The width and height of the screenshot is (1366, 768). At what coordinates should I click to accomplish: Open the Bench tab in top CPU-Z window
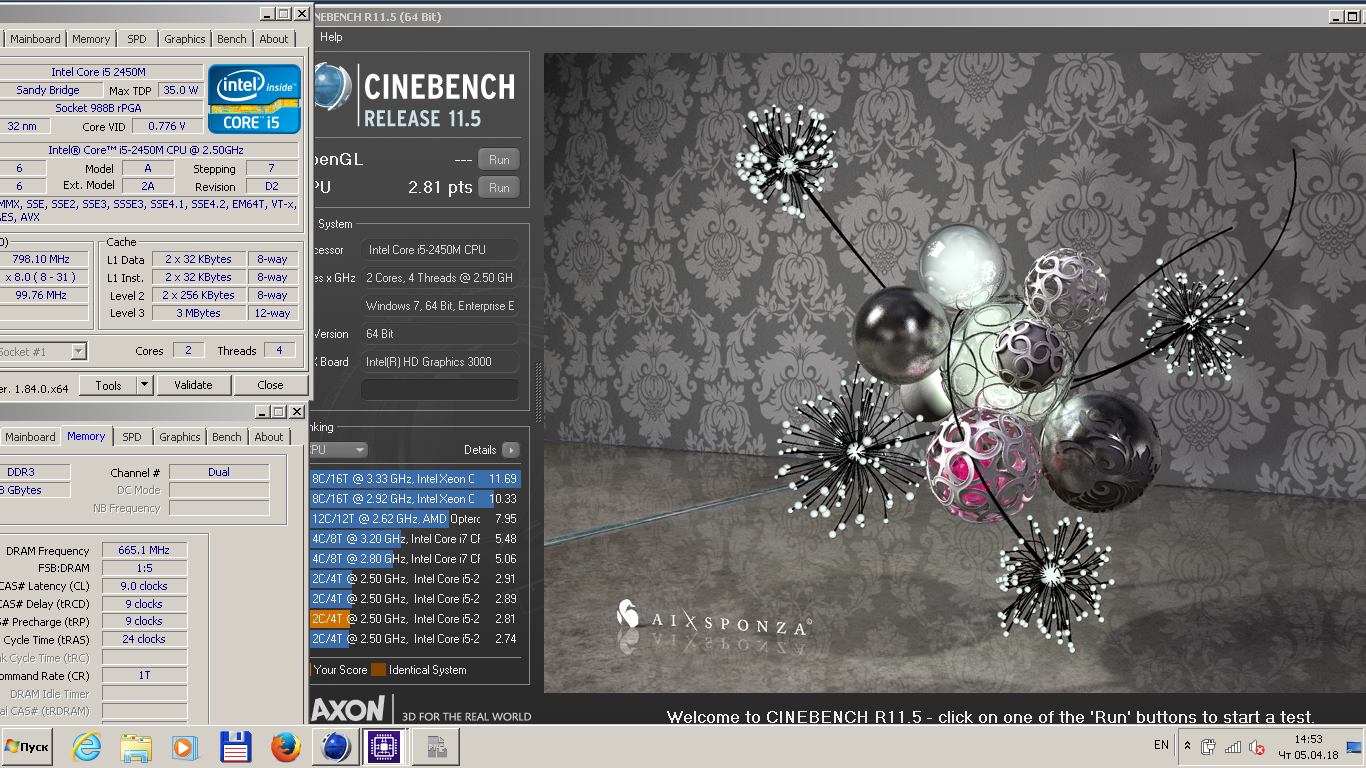point(232,39)
